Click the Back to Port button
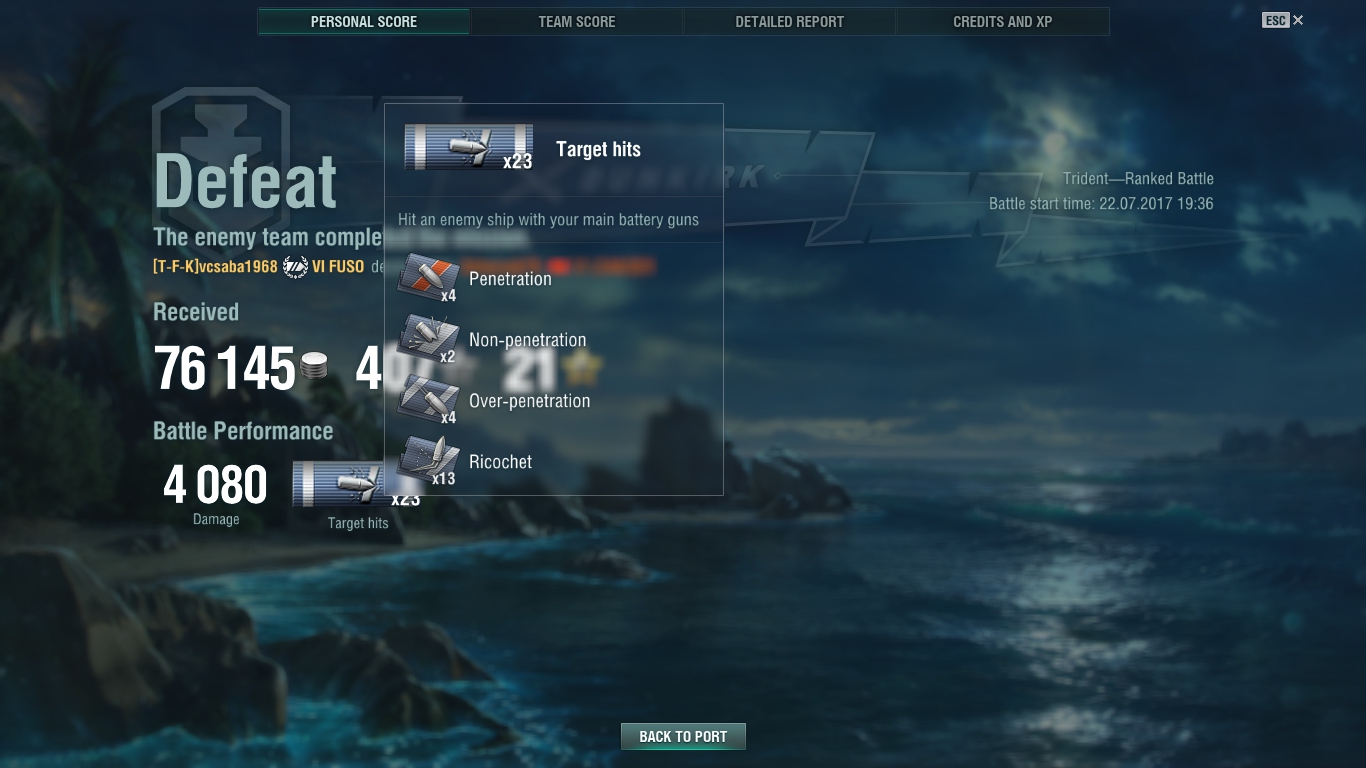 click(x=683, y=736)
